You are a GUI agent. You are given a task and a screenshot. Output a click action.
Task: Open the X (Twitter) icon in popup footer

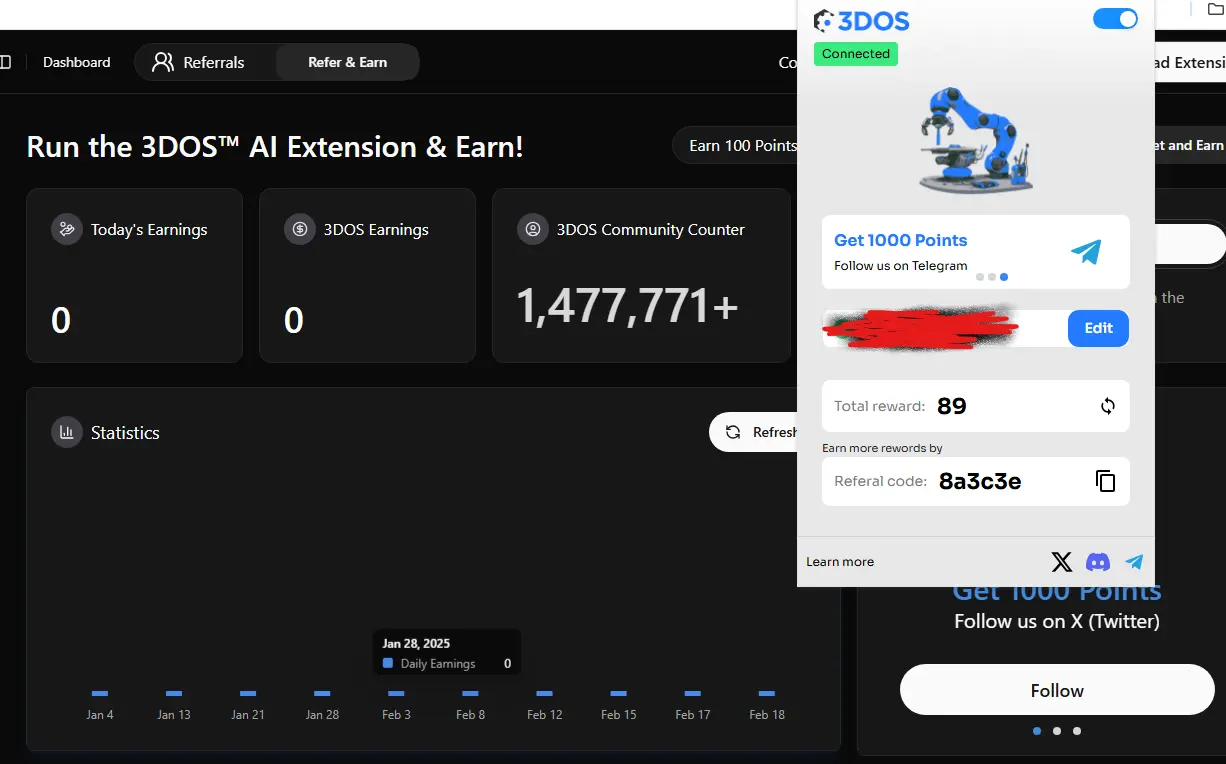(x=1062, y=562)
